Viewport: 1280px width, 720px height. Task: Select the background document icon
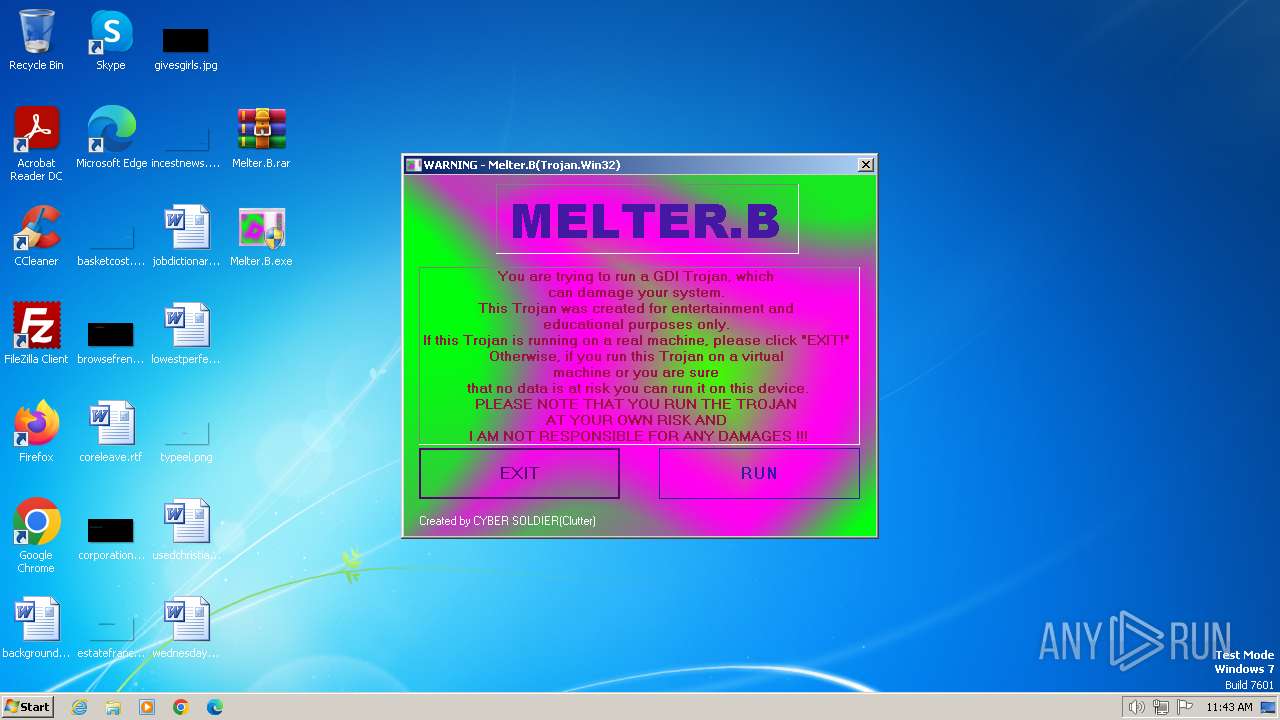click(36, 628)
